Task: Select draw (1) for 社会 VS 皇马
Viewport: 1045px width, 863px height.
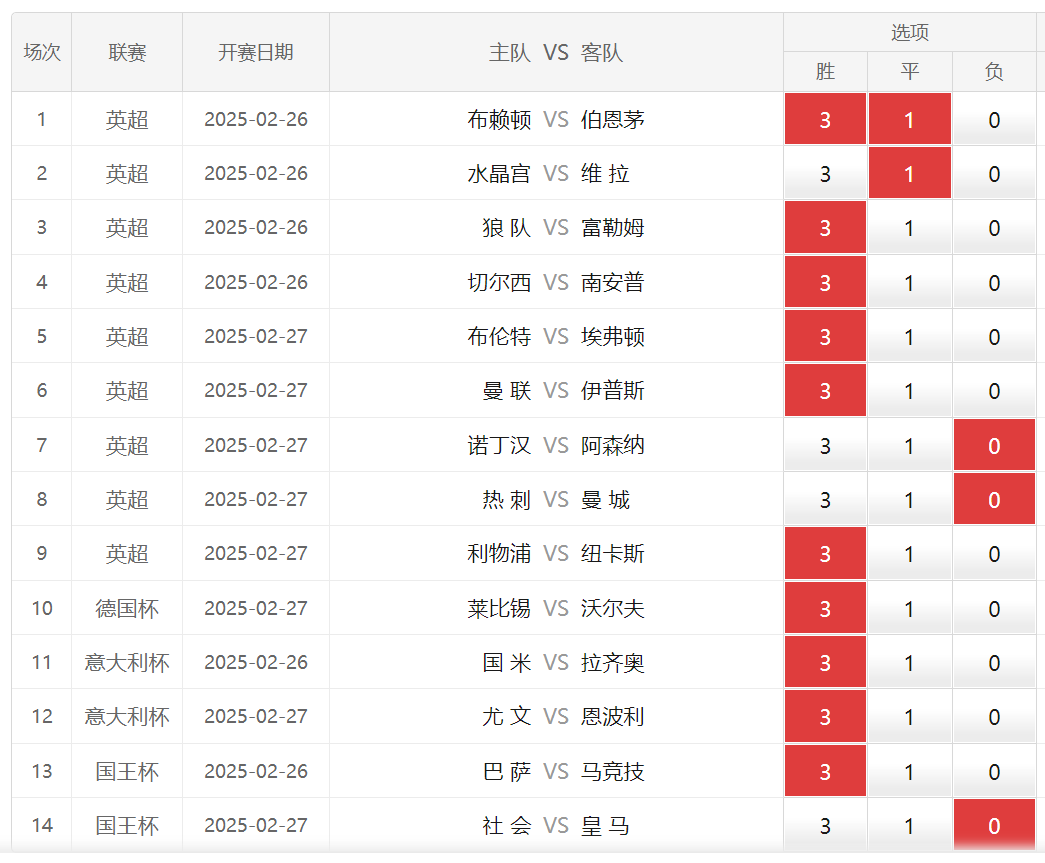Action: pos(910,825)
